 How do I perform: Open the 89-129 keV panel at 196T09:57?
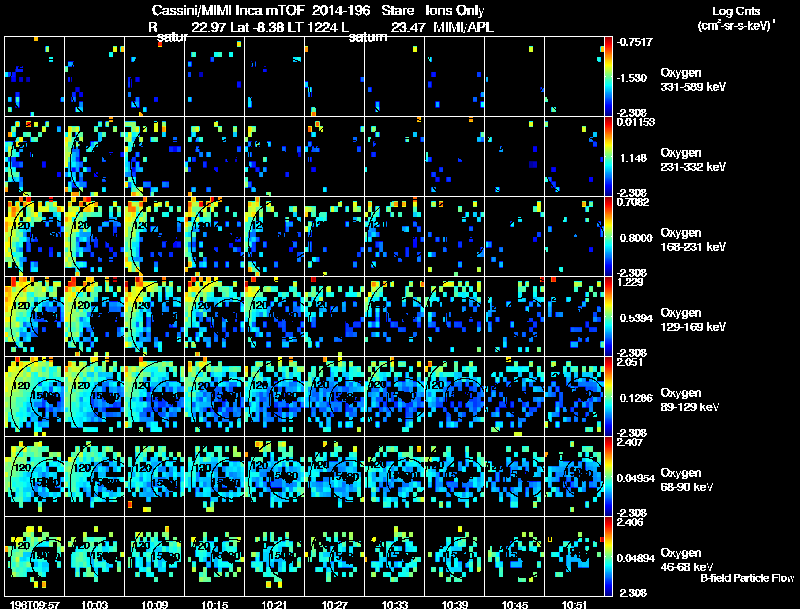(35, 397)
